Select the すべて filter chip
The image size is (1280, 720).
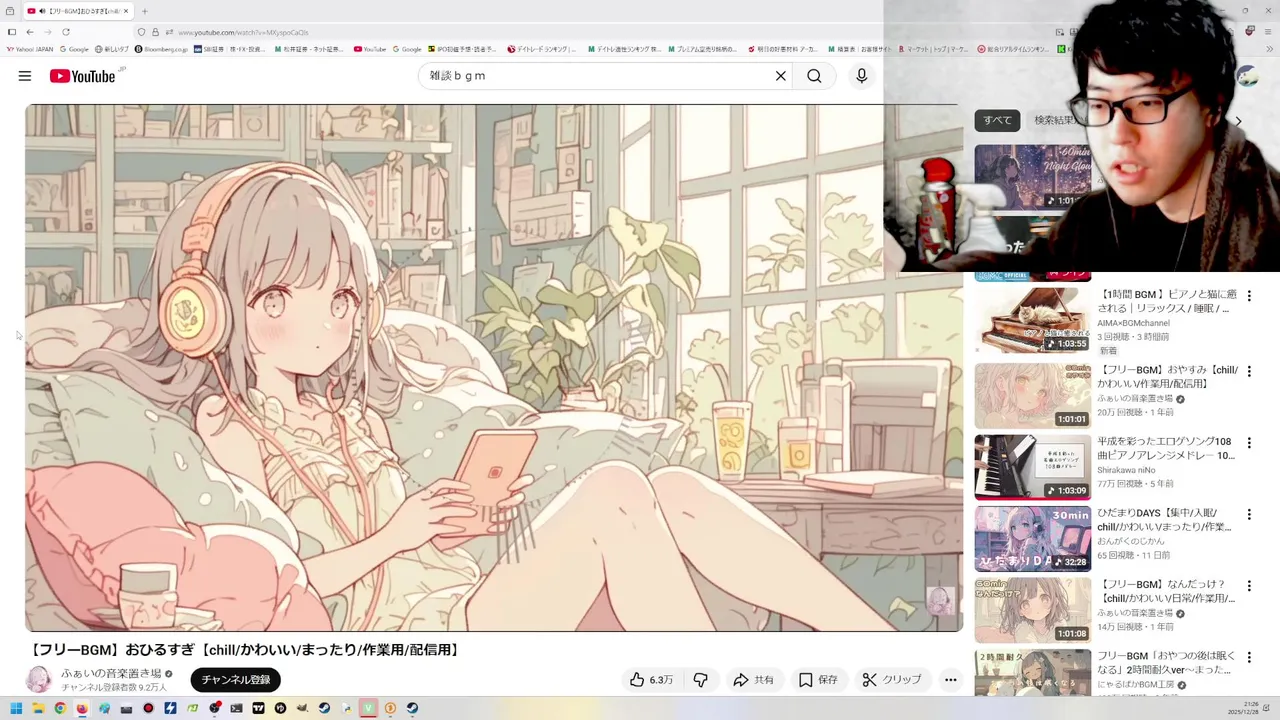[x=997, y=121]
